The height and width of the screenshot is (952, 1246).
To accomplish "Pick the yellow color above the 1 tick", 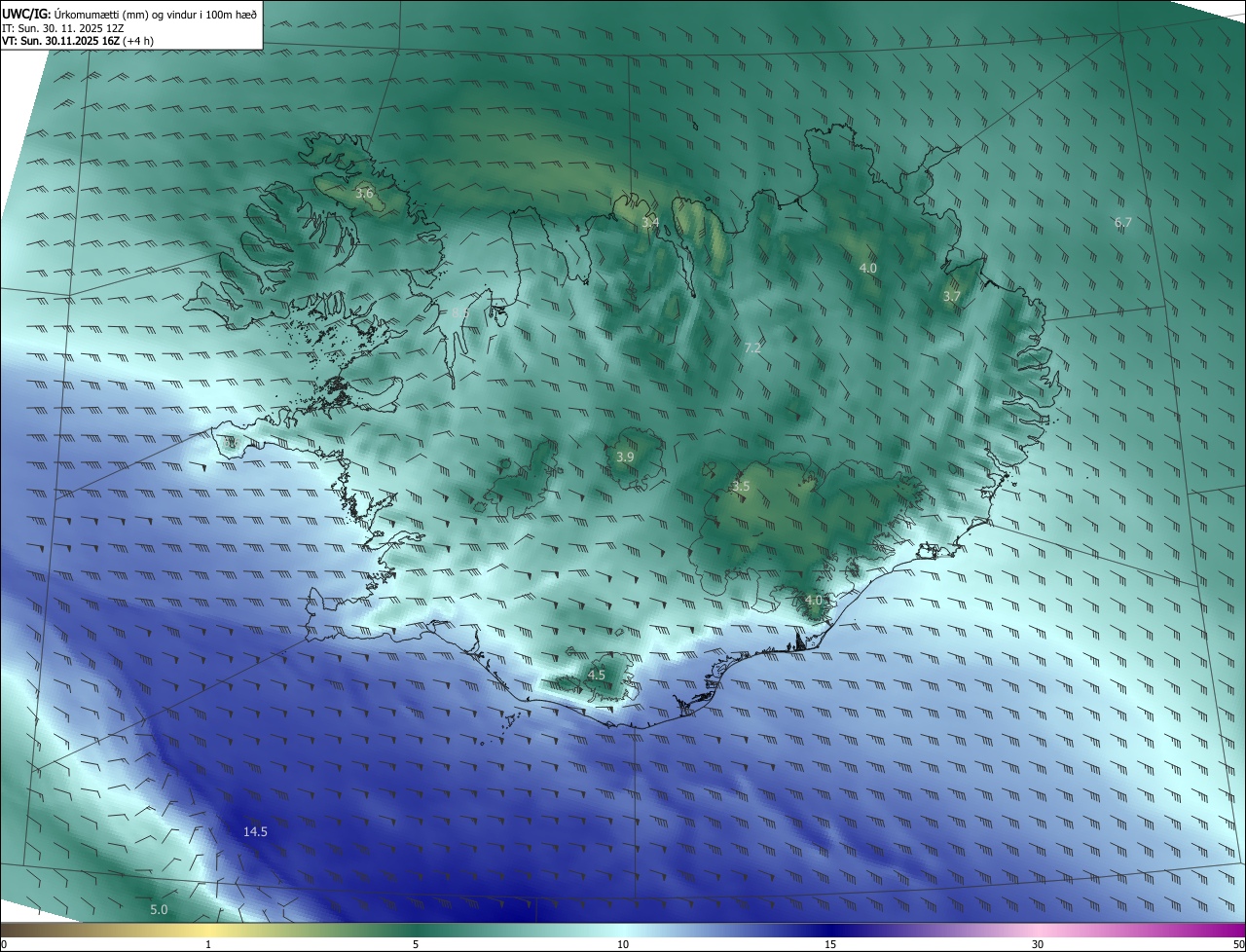I will pyautogui.click(x=208, y=930).
